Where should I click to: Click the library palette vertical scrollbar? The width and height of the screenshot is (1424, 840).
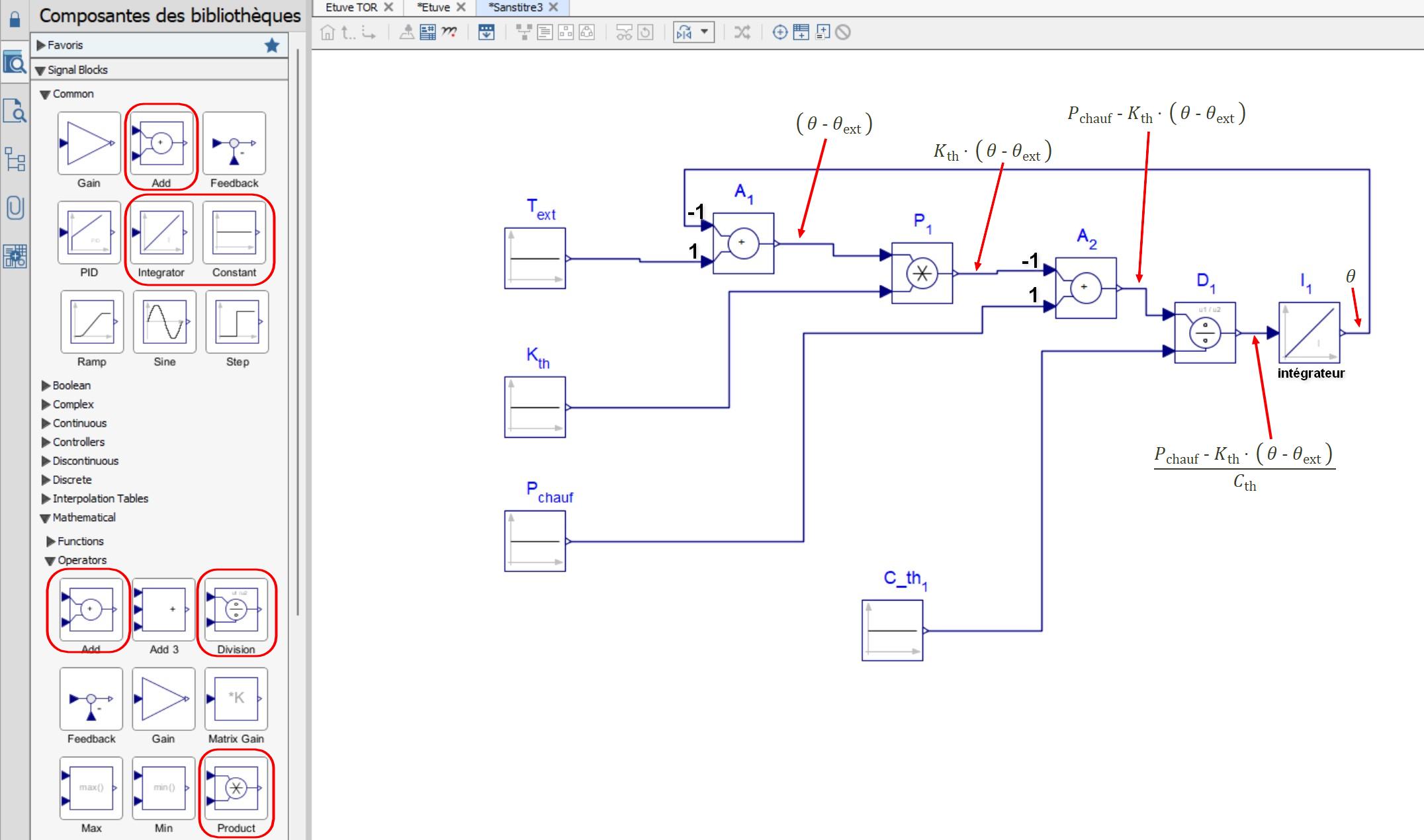(x=298, y=331)
